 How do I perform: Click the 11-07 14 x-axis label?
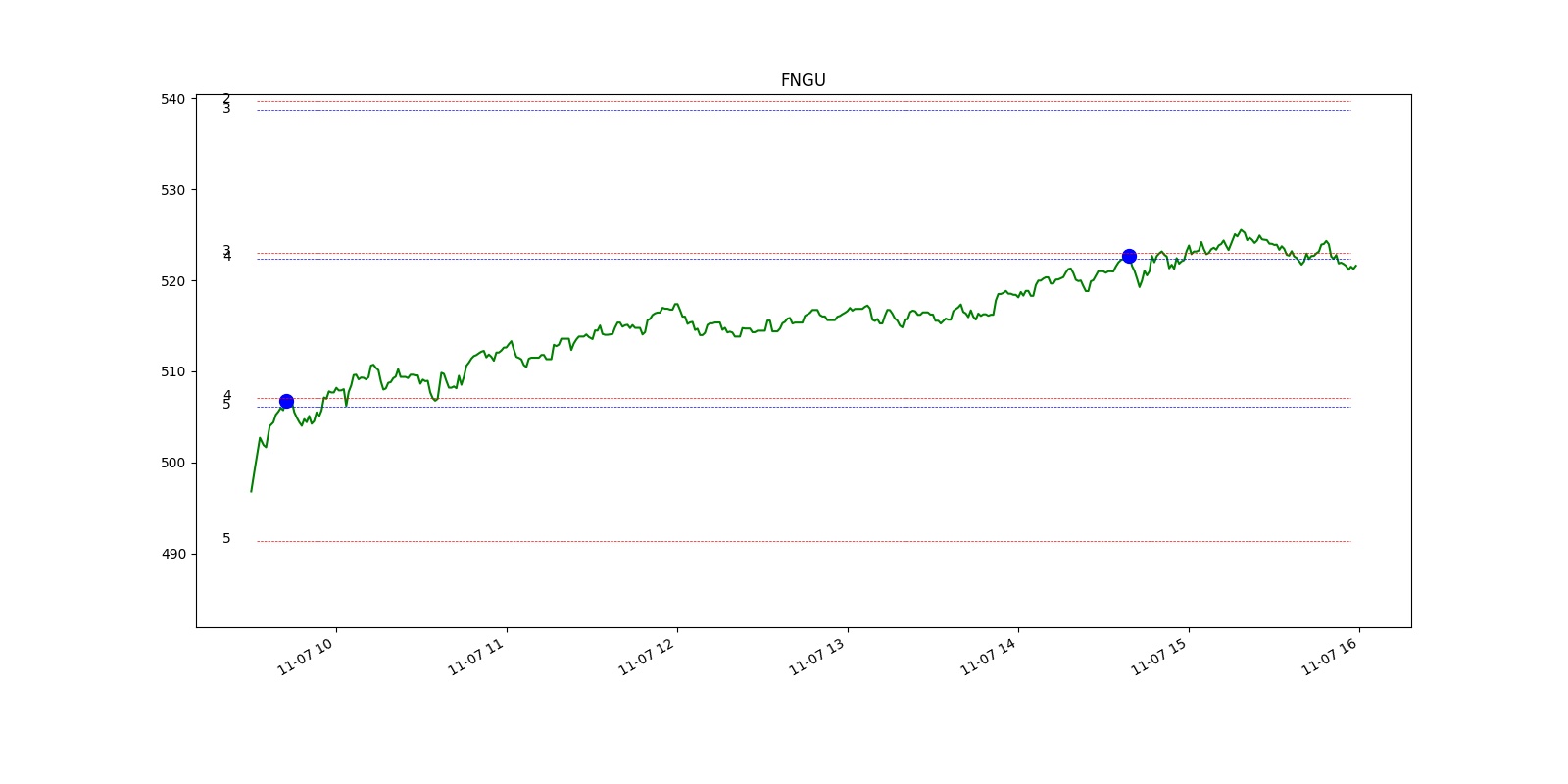click(x=988, y=657)
